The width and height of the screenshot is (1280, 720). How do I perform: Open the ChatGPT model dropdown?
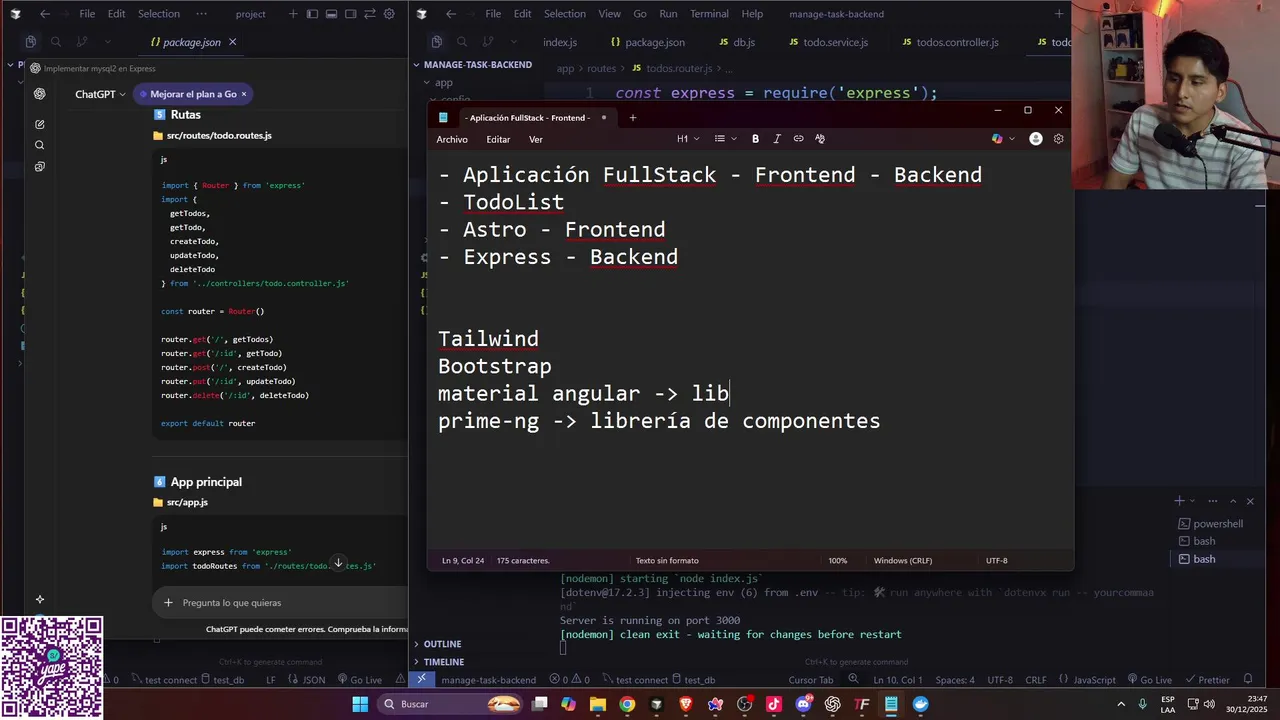click(100, 94)
